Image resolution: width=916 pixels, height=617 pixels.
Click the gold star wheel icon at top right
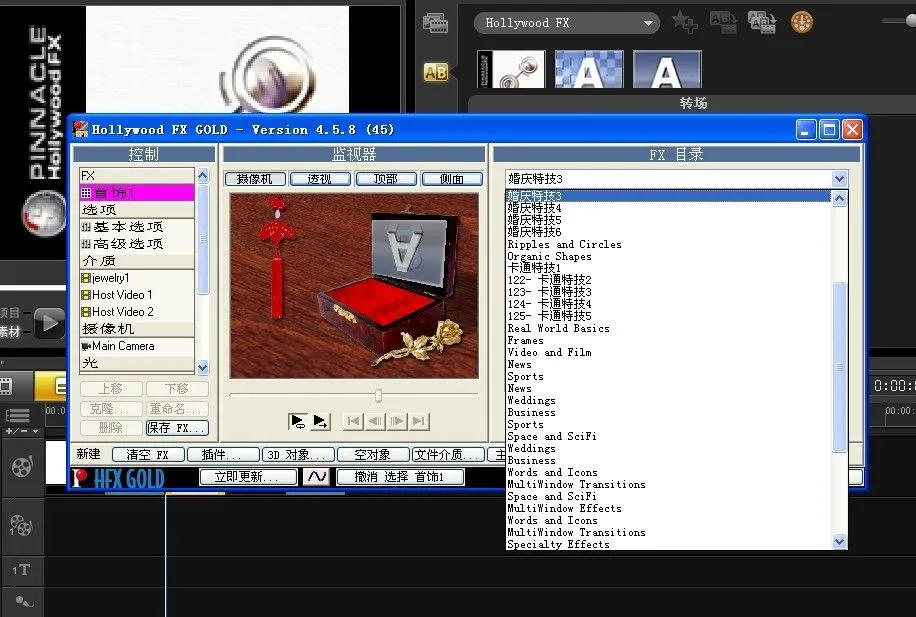(801, 21)
